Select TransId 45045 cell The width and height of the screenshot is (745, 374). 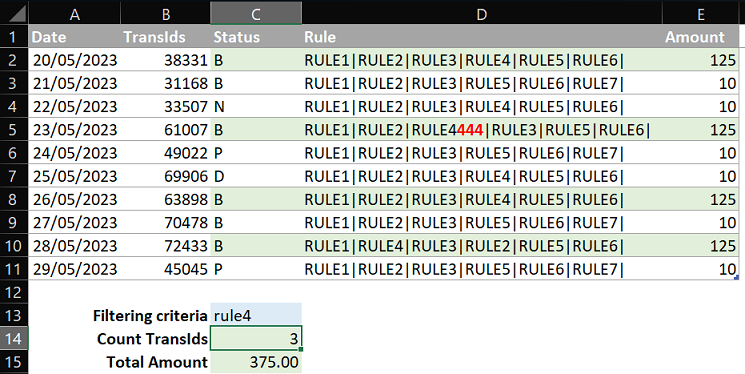pyautogui.click(x=165, y=269)
